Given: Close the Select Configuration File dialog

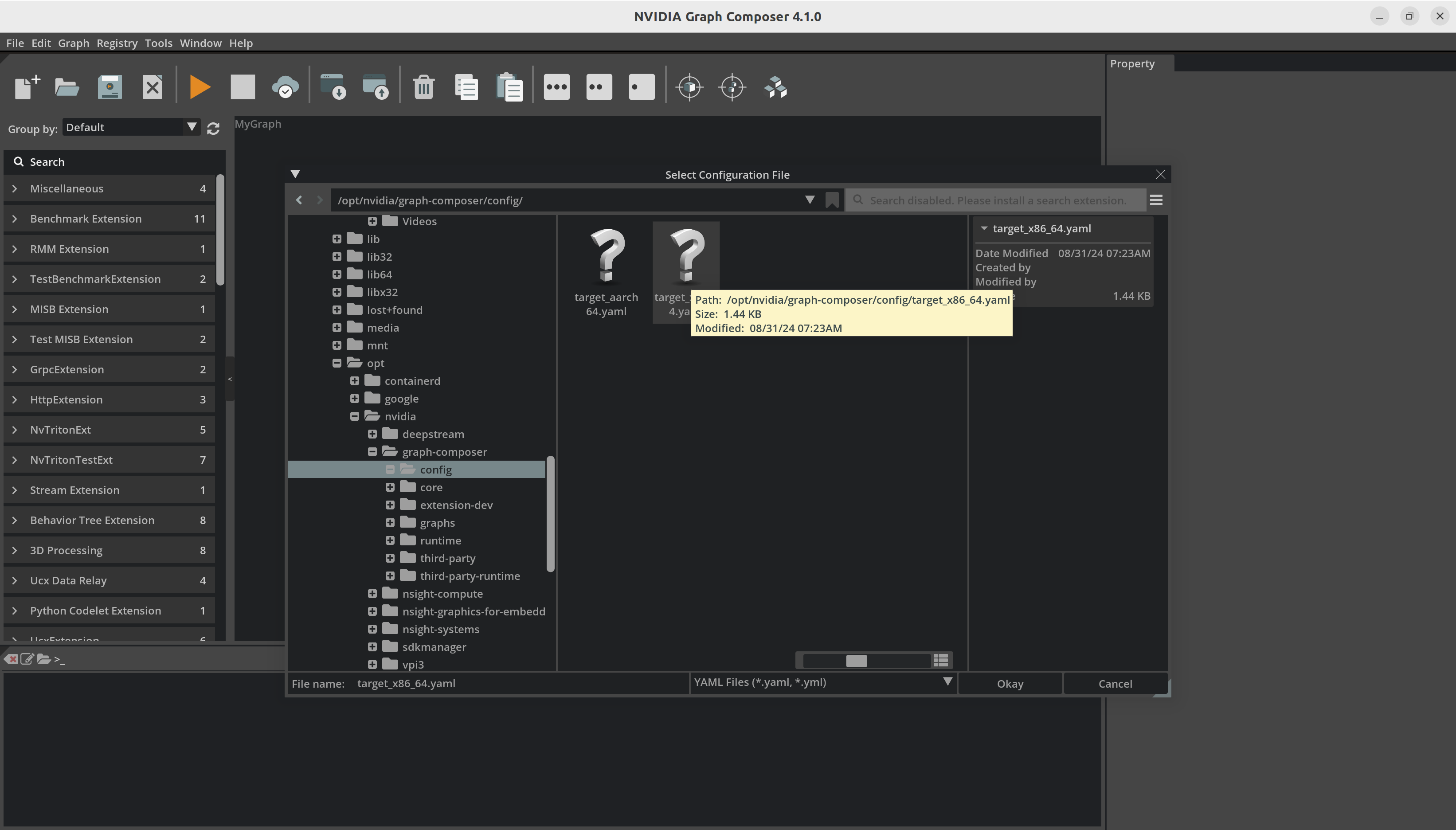Looking at the screenshot, I should coord(1160,174).
